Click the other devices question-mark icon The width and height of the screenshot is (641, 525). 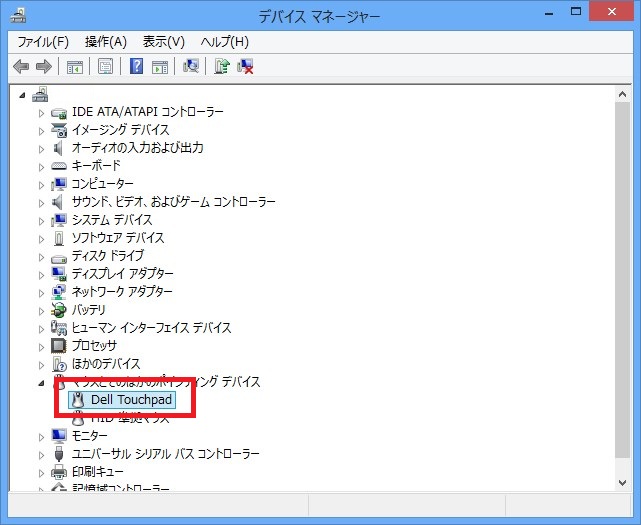(x=59, y=363)
